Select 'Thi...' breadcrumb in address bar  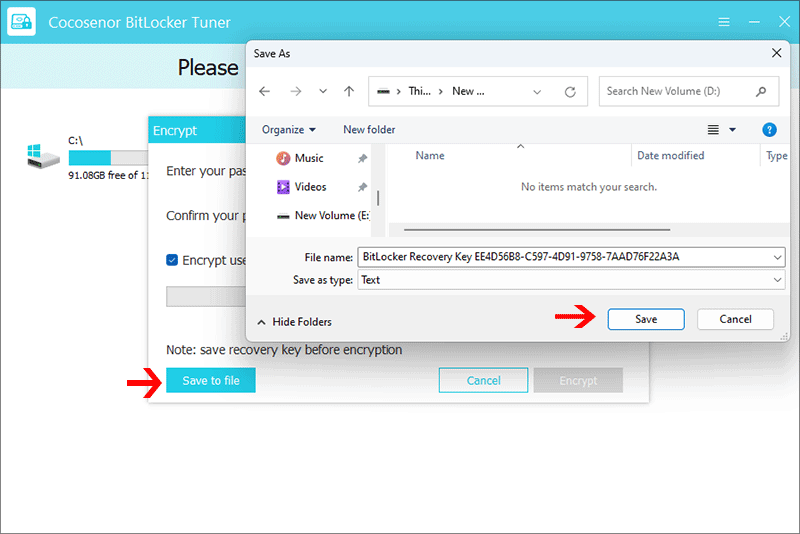[x=419, y=91]
